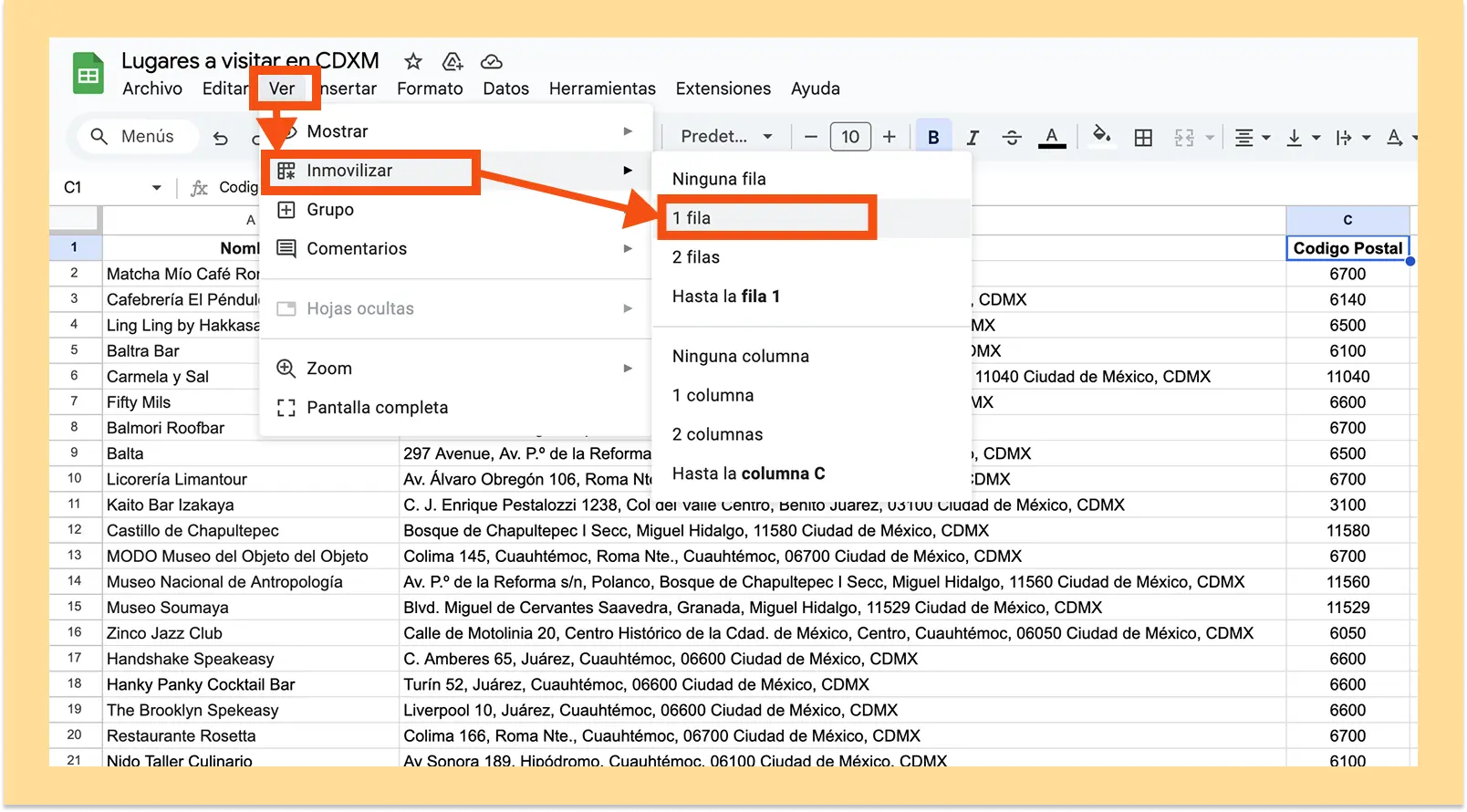Click the document title Lugares a visitar en CDXM
This screenshot has height=812, width=1467.
[250, 61]
